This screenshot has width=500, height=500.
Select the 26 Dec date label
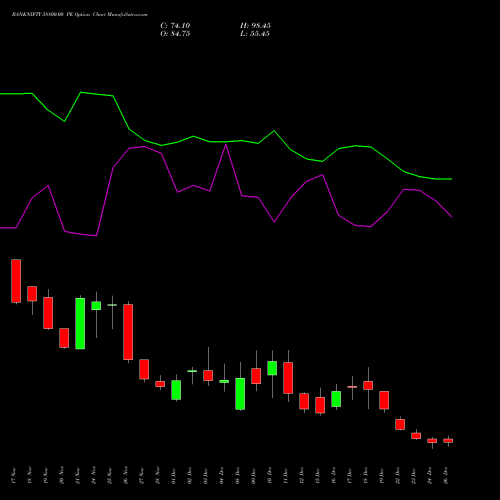446,475
